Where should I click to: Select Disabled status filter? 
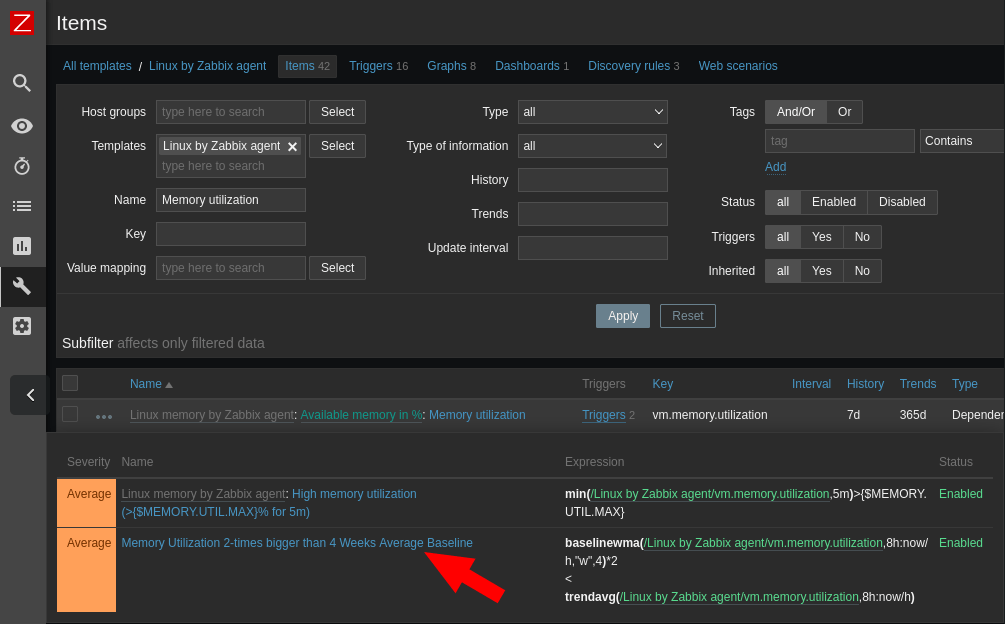pyautogui.click(x=901, y=202)
